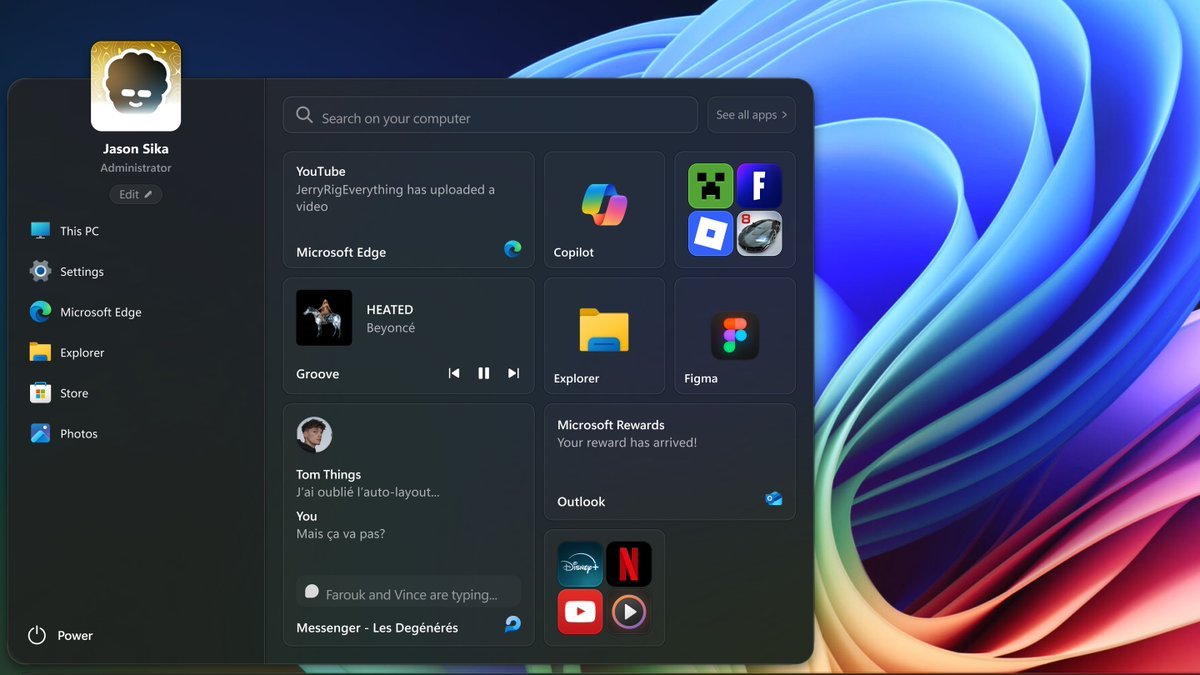Click the Edge logo on YouTube notification
1200x675 pixels.
click(x=513, y=249)
